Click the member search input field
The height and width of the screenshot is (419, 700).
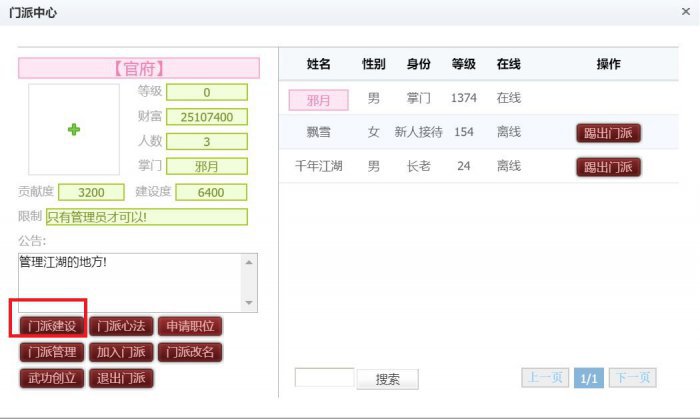324,378
